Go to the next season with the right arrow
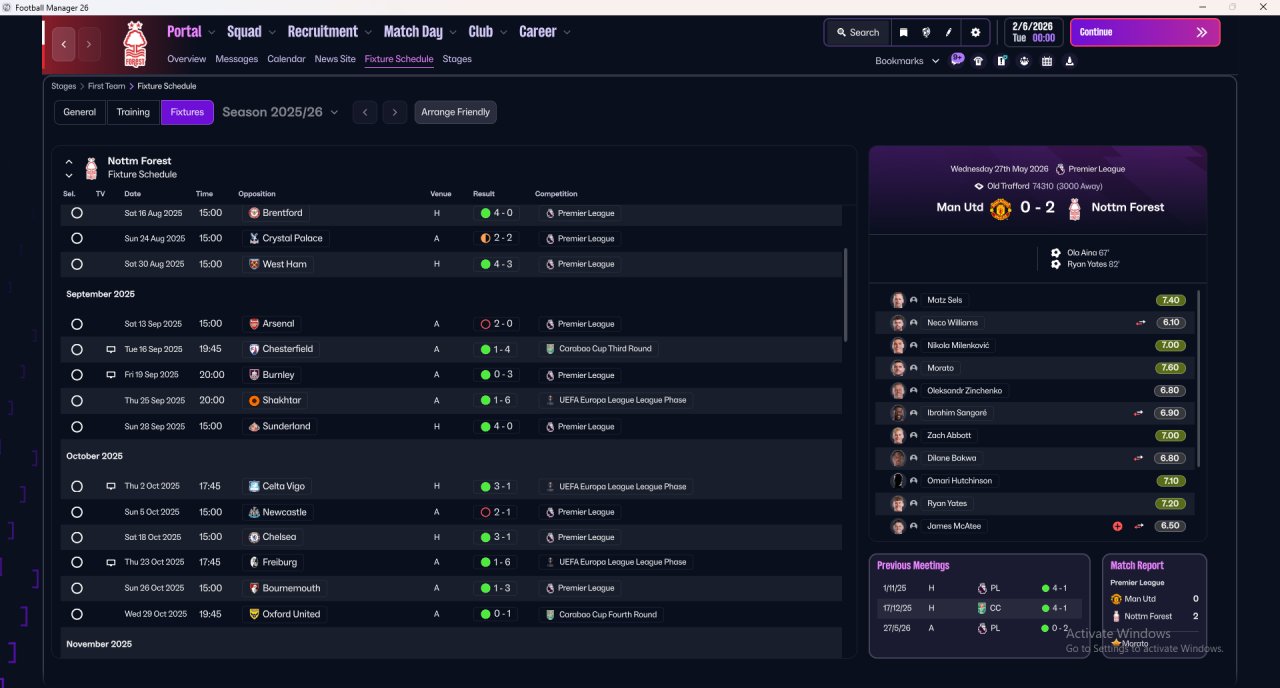Viewport: 1280px width, 688px height. pyautogui.click(x=395, y=112)
